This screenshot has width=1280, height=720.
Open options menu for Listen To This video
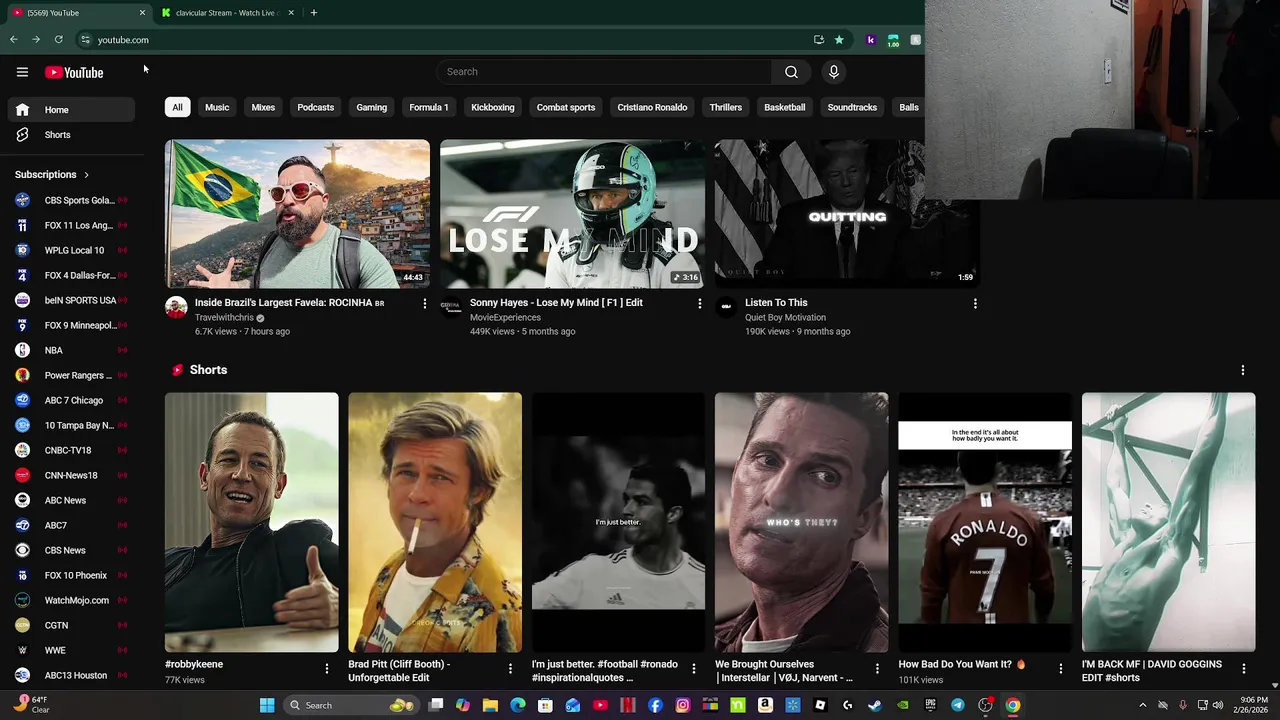(975, 303)
